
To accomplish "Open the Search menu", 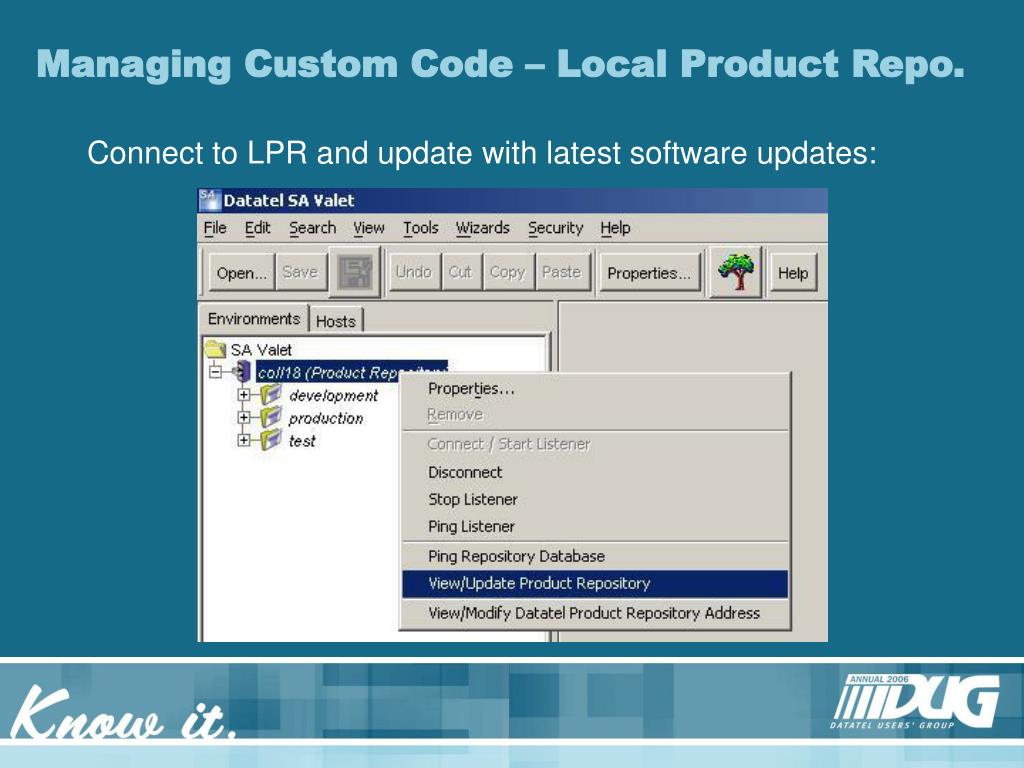I will [x=312, y=228].
